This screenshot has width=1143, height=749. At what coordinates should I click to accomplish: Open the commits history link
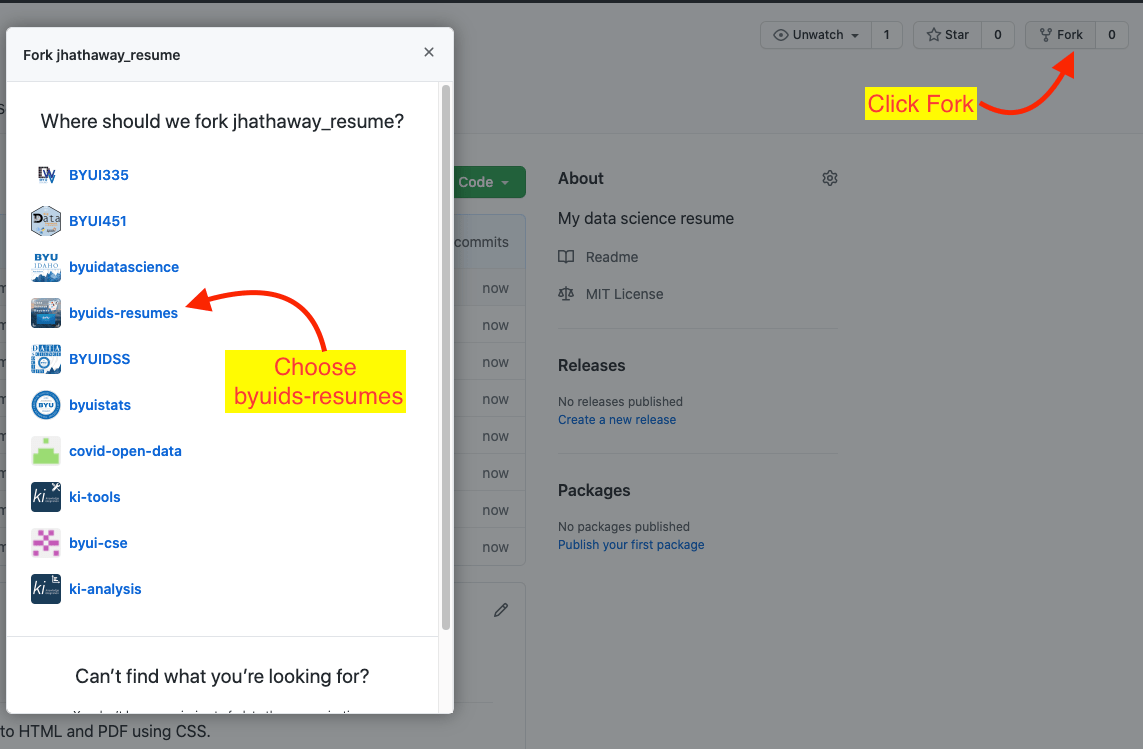click(481, 242)
